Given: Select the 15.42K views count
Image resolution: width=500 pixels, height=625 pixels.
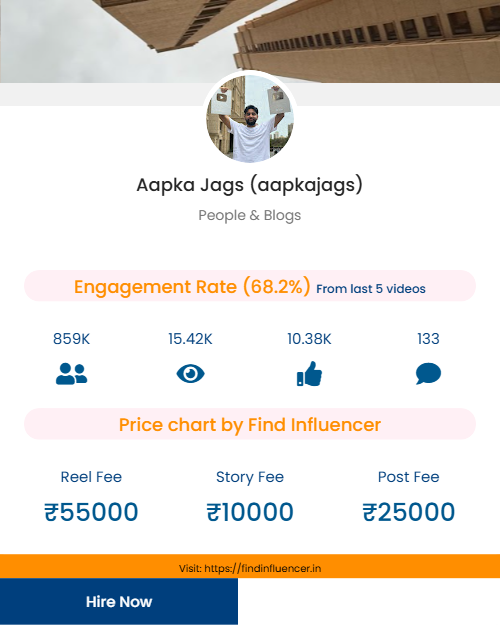Looking at the screenshot, I should pos(190,339).
